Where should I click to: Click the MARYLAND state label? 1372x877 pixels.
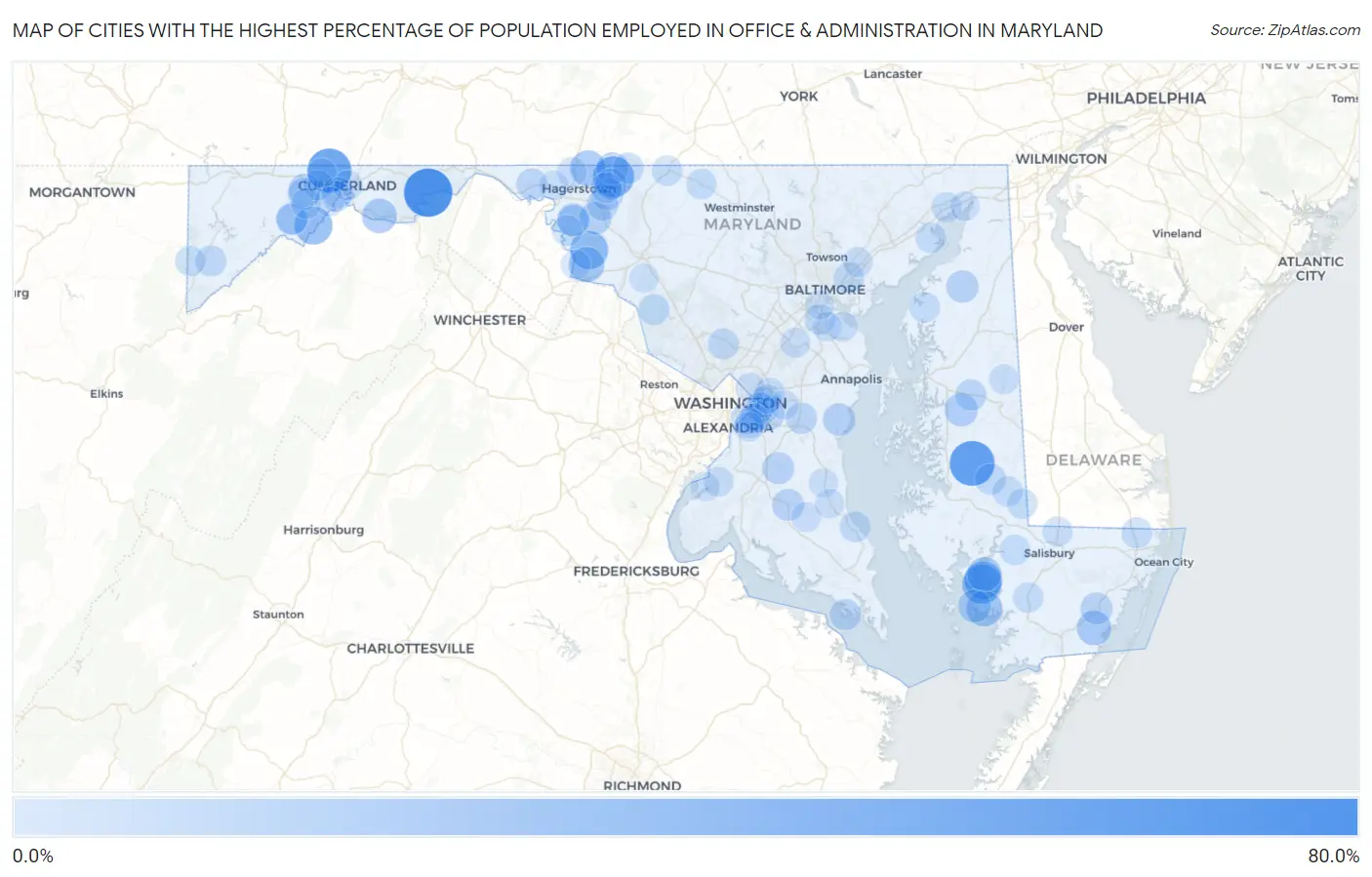[x=752, y=224]
